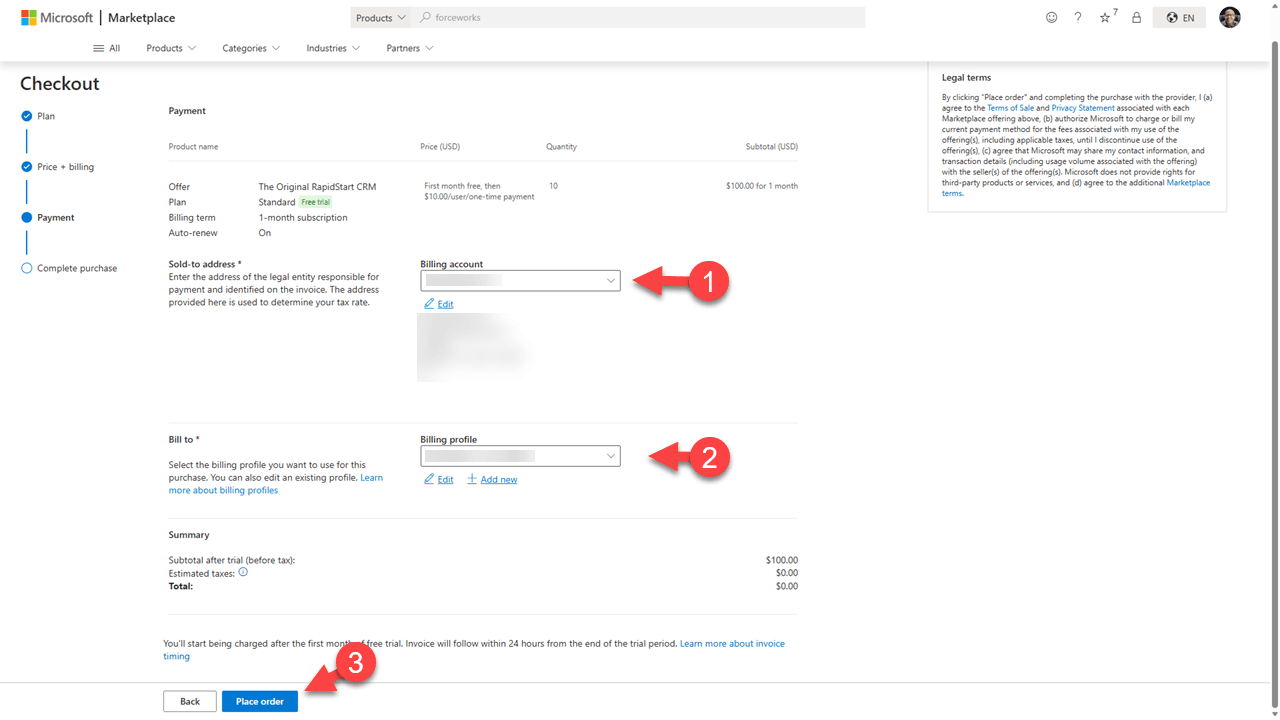Click the help question mark icon
Image resolution: width=1280 pixels, height=720 pixels.
(1078, 18)
